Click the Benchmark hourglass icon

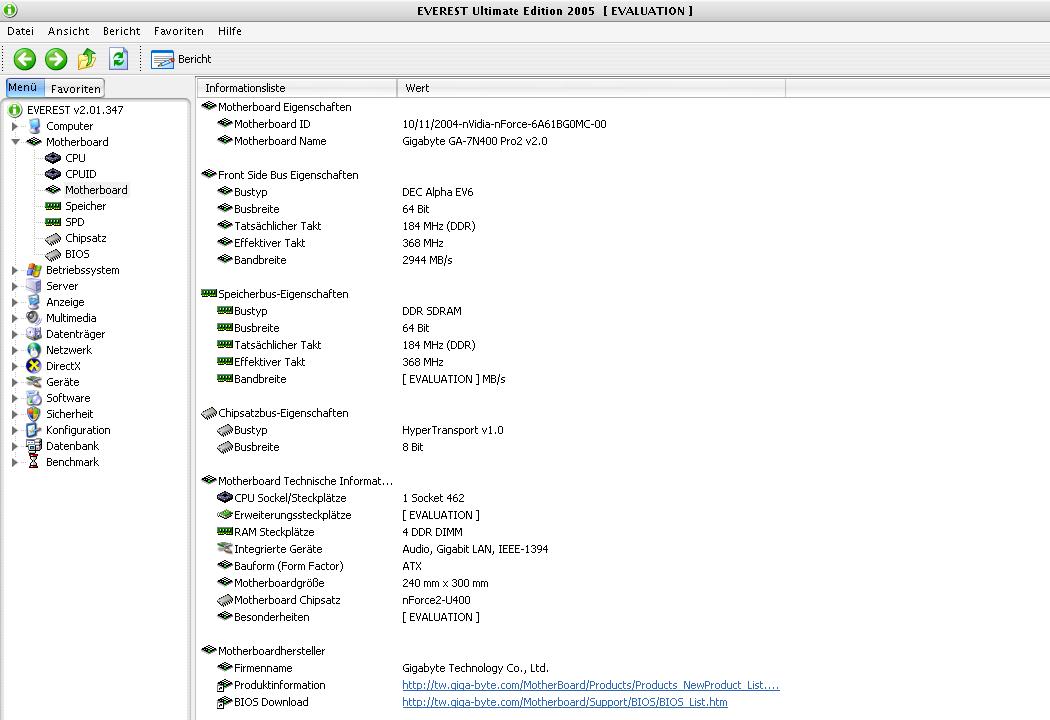[33, 462]
